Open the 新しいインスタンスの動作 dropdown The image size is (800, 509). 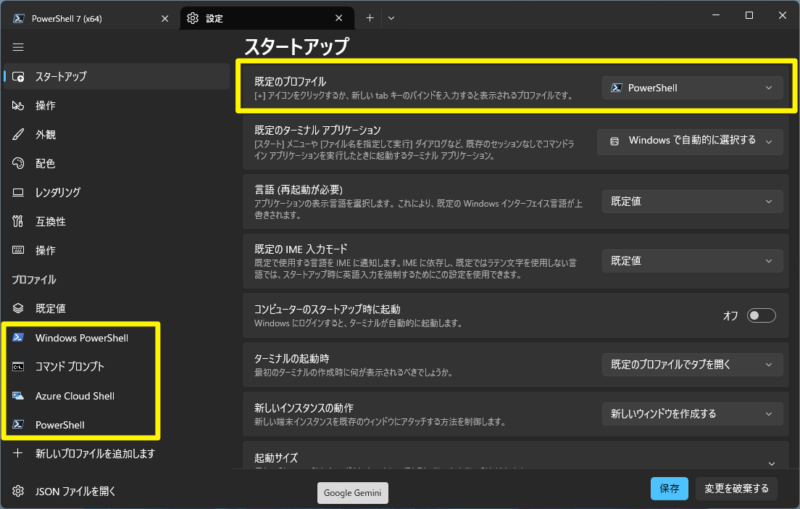tap(692, 414)
